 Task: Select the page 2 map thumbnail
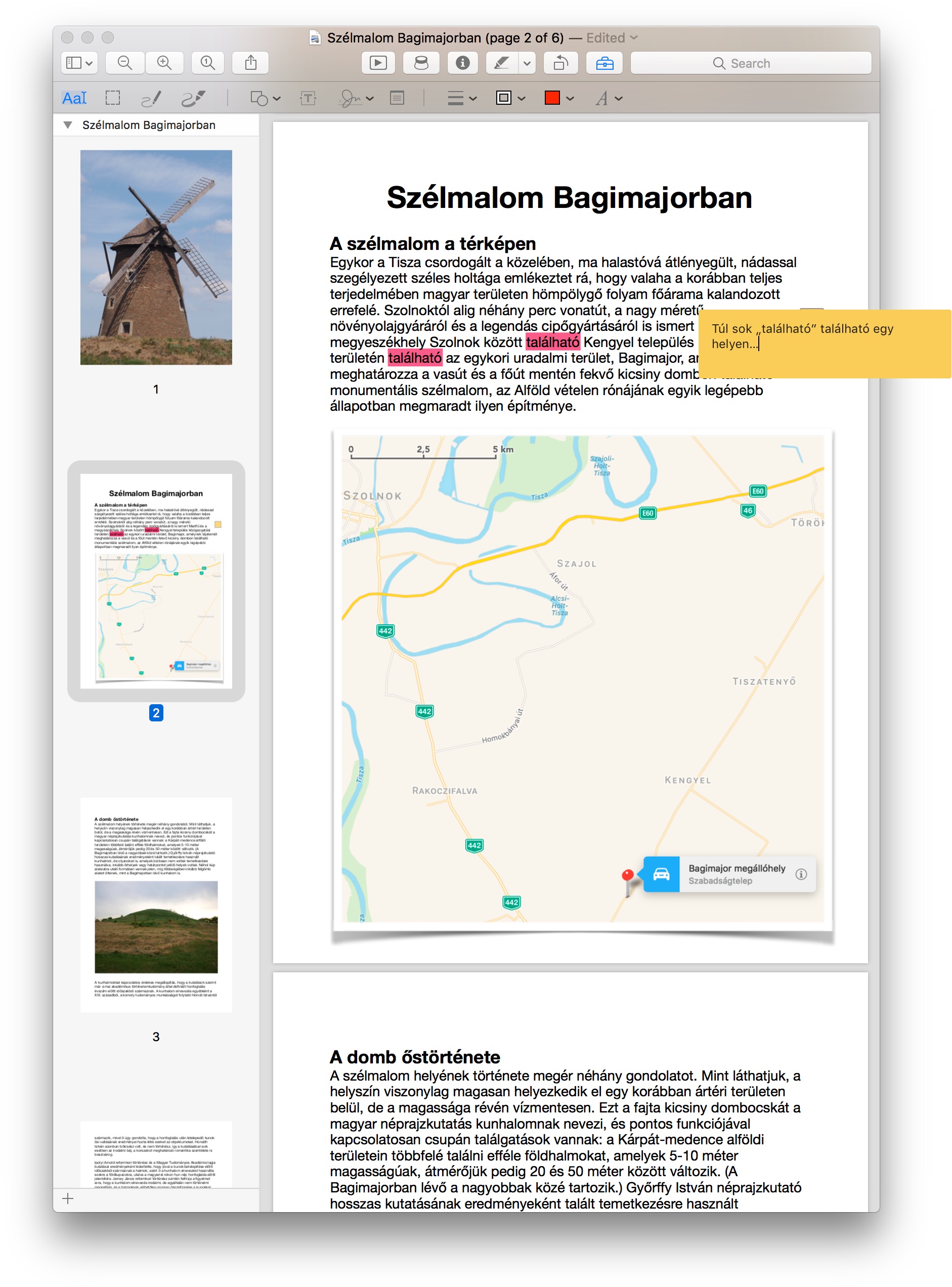pyautogui.click(x=156, y=581)
